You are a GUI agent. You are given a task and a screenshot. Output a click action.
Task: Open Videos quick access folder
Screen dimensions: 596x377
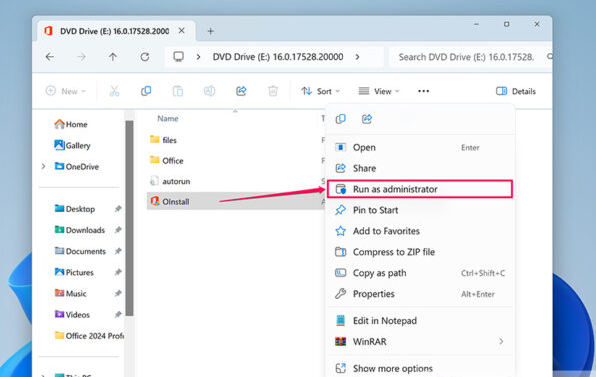72,315
